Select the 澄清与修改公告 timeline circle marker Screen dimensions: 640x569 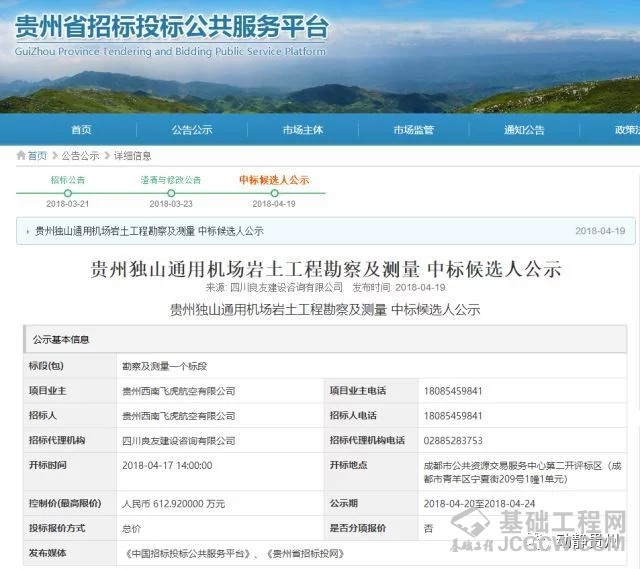170,192
